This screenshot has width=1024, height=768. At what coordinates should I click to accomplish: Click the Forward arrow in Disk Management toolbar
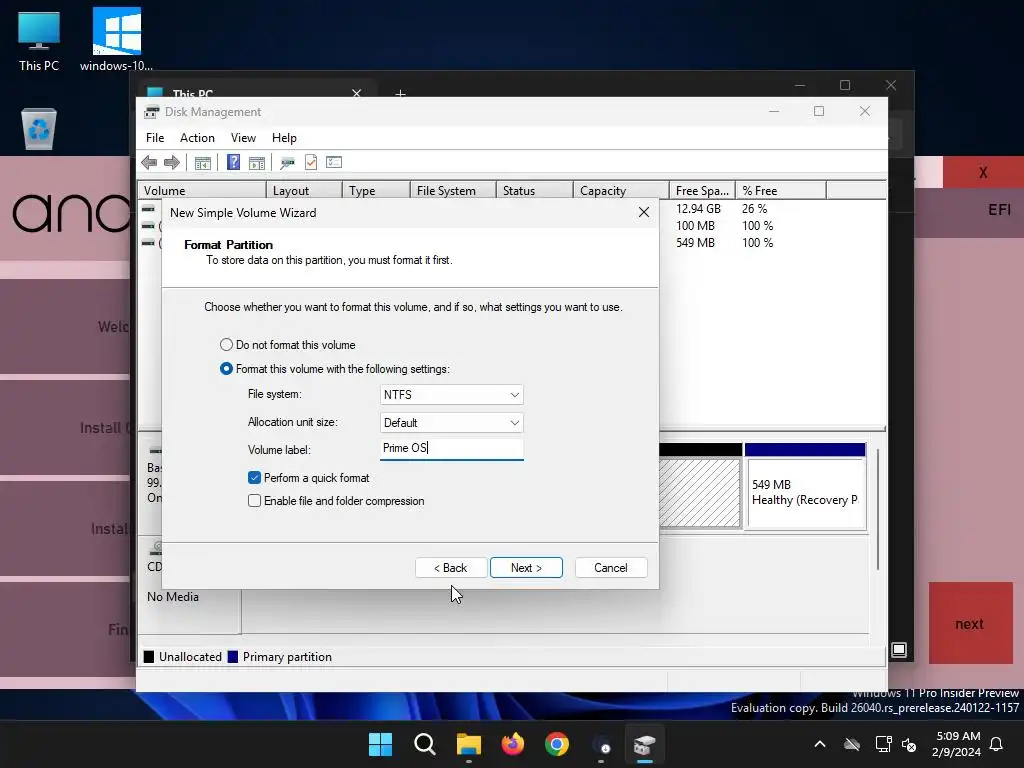click(x=172, y=163)
